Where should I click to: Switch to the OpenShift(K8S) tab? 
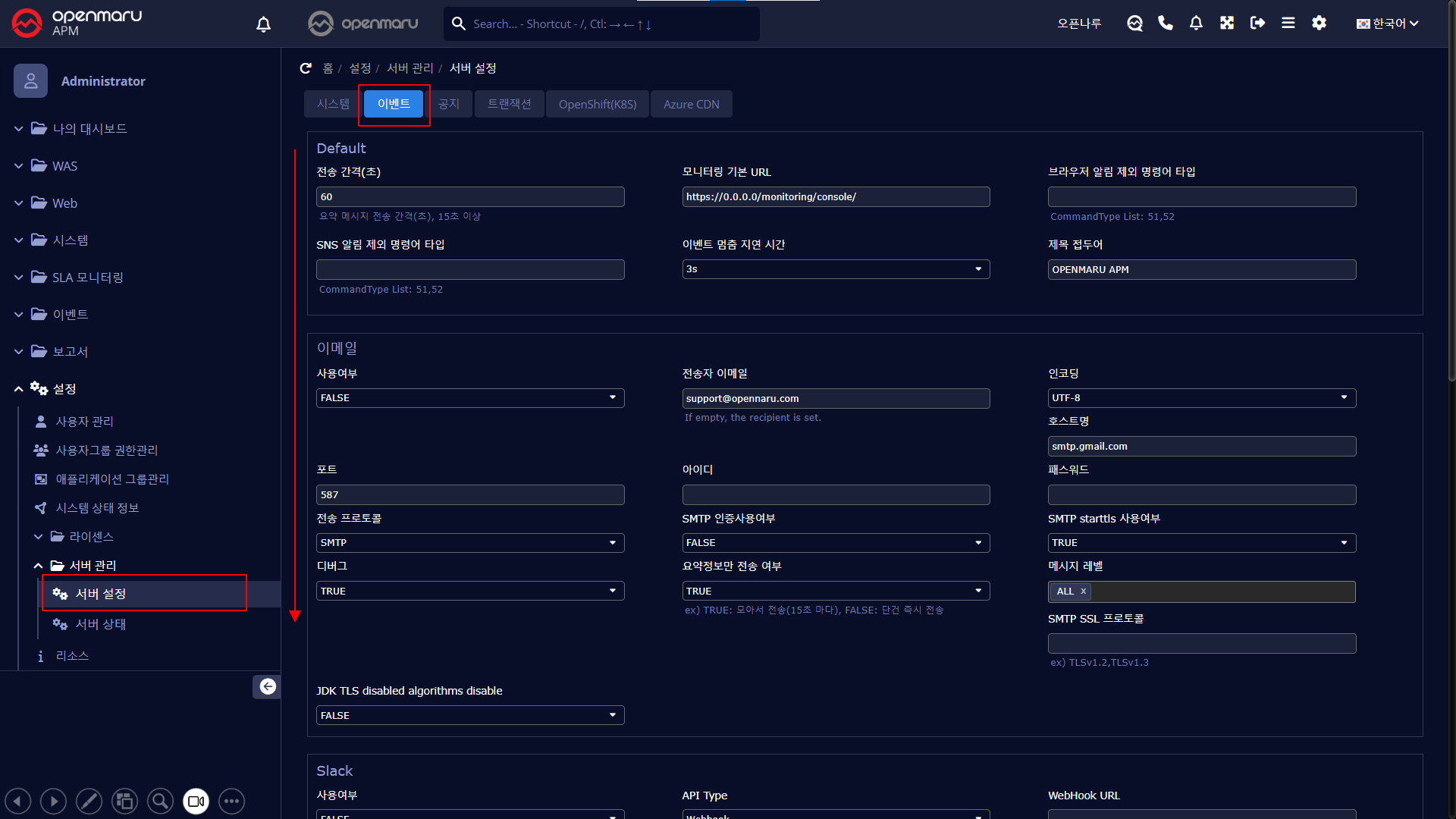coord(597,104)
